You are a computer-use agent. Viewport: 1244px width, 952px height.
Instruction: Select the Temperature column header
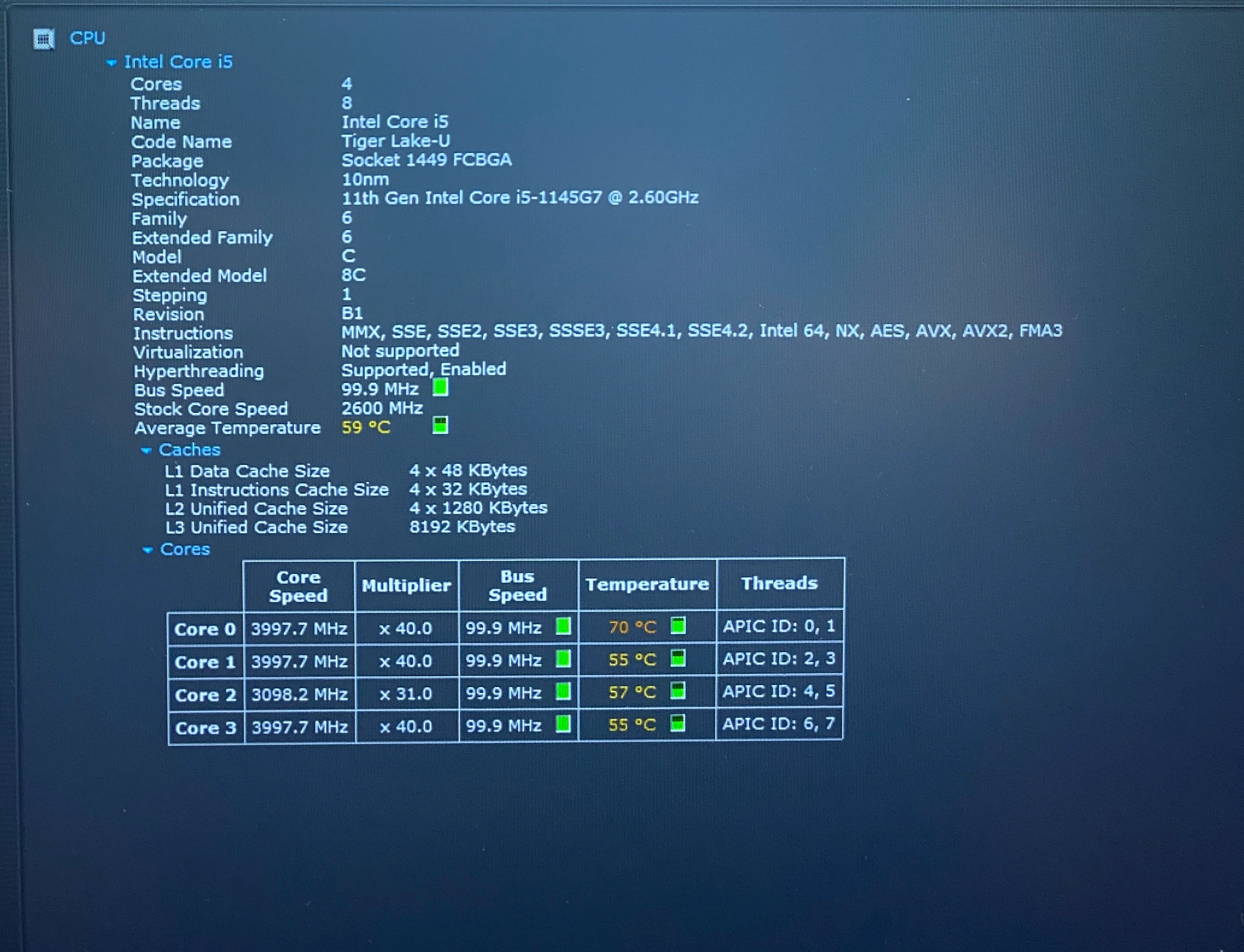pyautogui.click(x=647, y=584)
